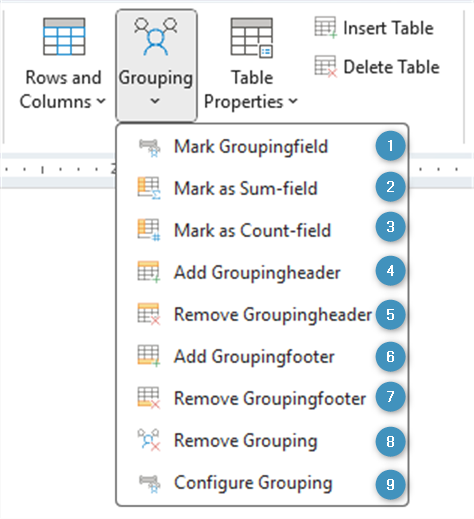Collapse the Grouping dropdown arrow

click(155, 101)
